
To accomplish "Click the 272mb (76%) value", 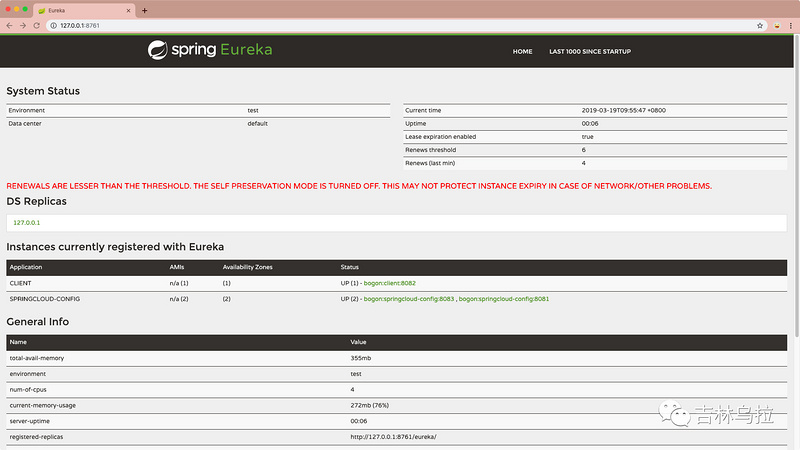I will 369,406.
